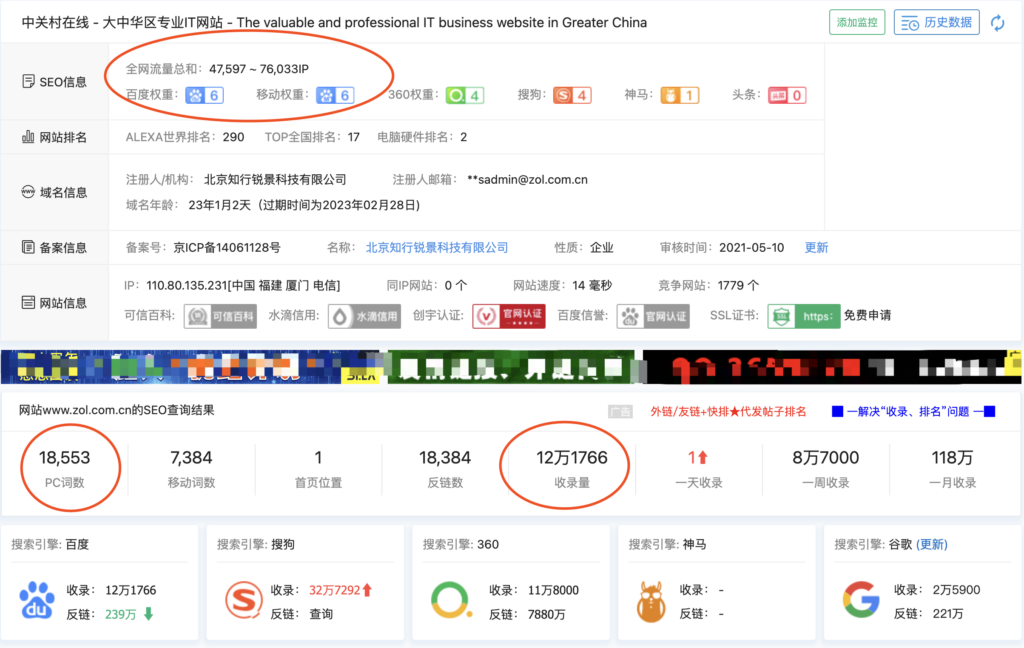The height and width of the screenshot is (648, 1024).
Task: Click the green down arrow beside 239万
Action: (149, 614)
